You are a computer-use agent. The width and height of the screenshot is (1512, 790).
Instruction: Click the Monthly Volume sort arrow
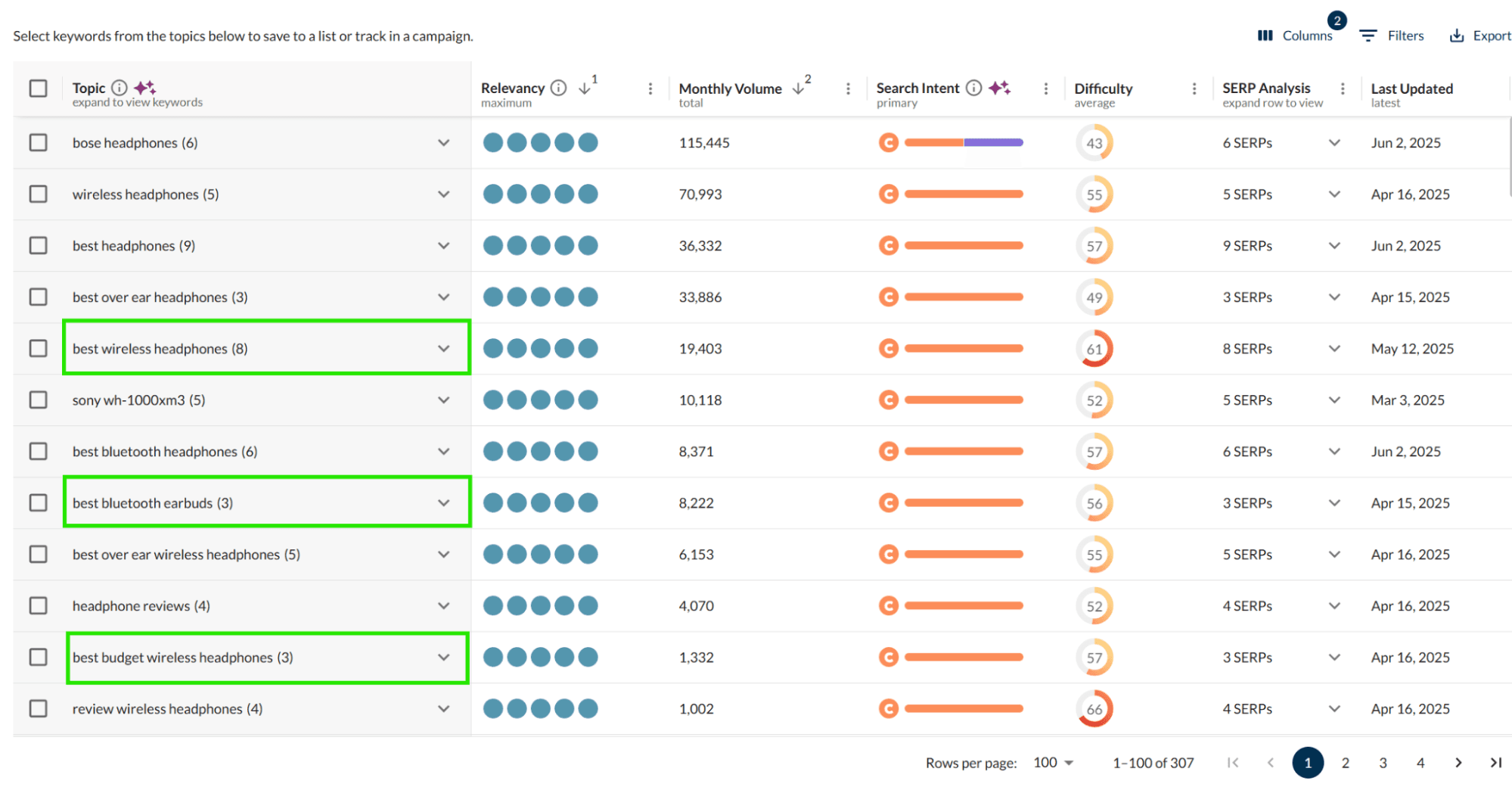[x=799, y=87]
